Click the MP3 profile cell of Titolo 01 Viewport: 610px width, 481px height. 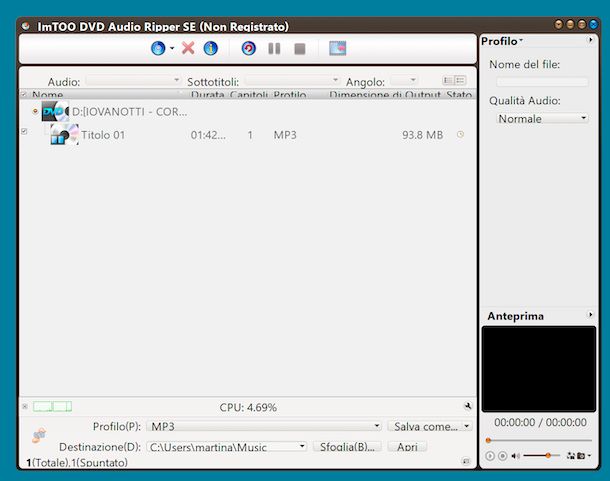click(285, 135)
